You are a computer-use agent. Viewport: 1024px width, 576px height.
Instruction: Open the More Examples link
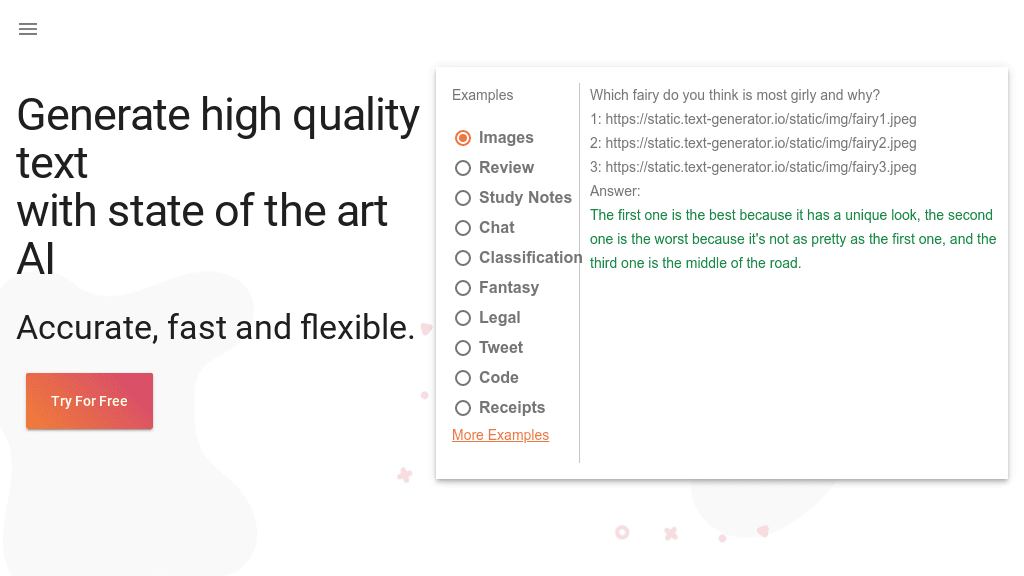(x=500, y=435)
